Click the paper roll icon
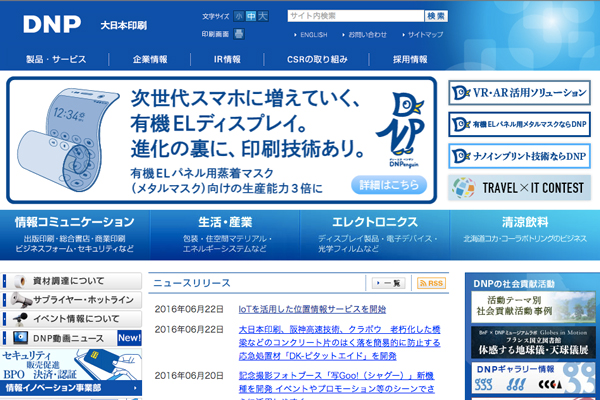The height and width of the screenshot is (400, 600). [19, 281]
